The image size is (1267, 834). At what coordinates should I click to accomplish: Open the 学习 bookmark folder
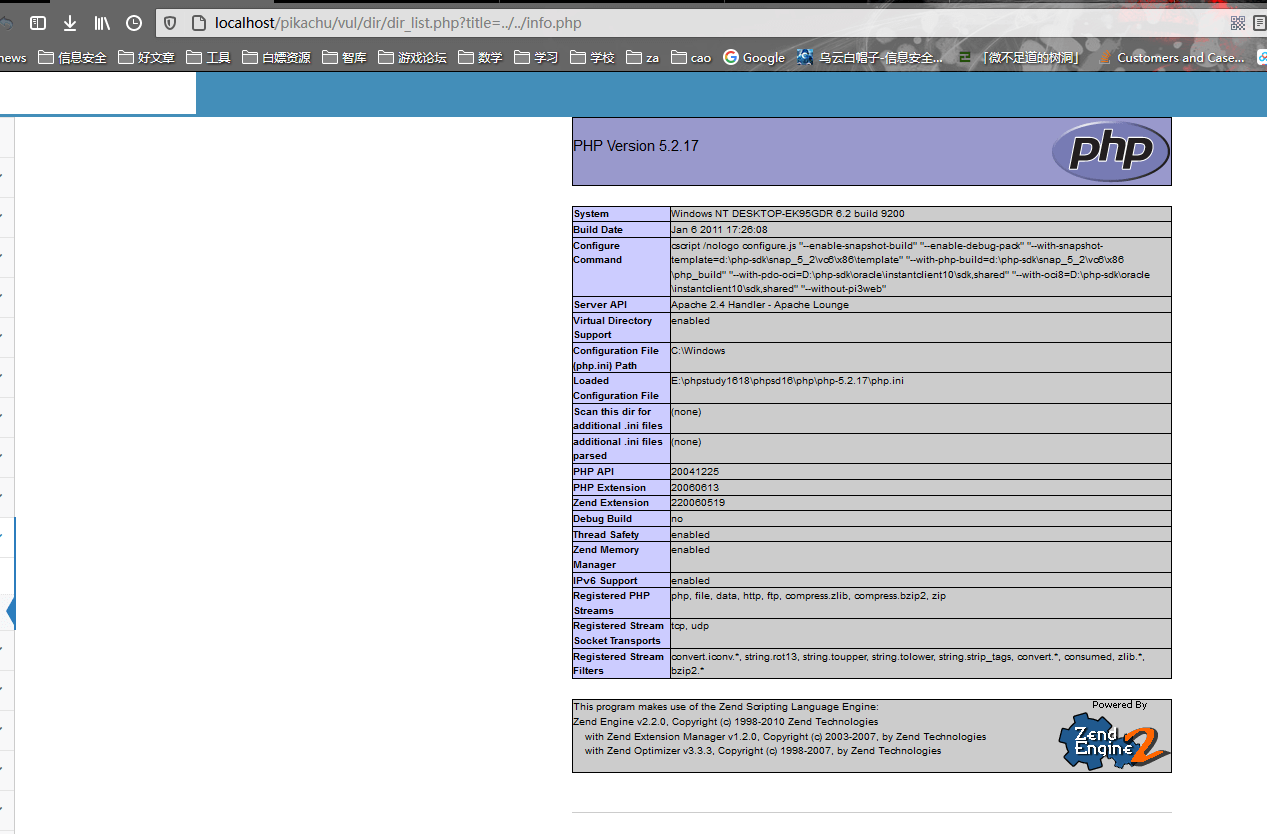point(537,58)
